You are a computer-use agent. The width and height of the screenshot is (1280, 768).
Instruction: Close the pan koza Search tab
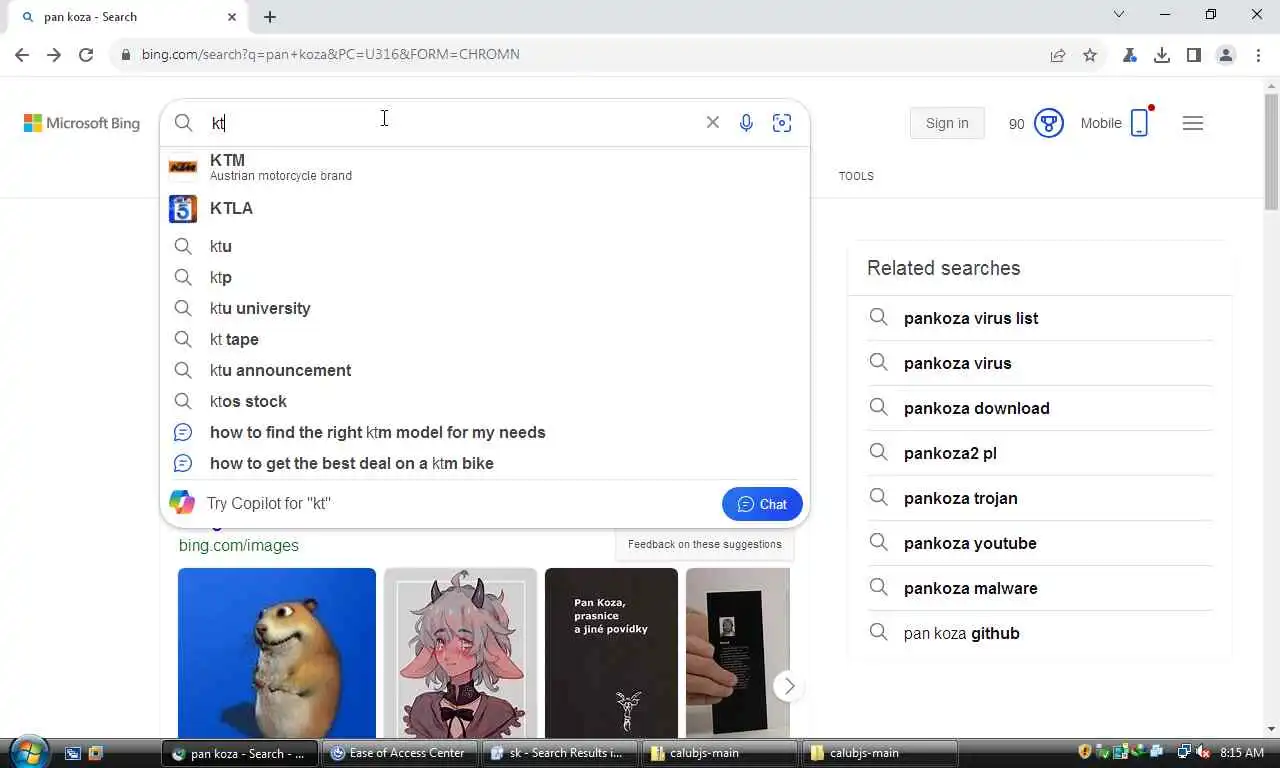232,16
